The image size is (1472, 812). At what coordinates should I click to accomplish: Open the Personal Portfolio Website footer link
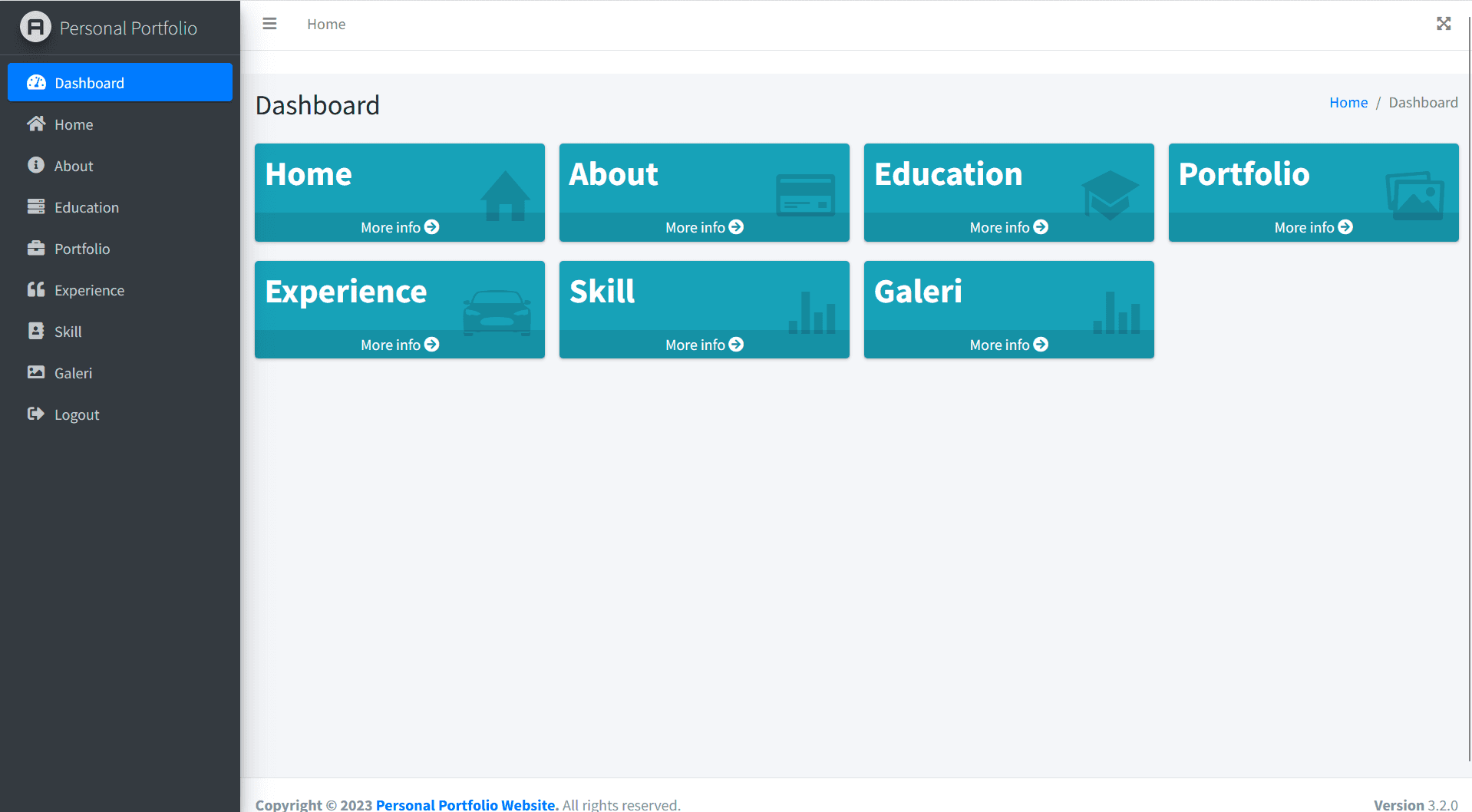[465, 804]
